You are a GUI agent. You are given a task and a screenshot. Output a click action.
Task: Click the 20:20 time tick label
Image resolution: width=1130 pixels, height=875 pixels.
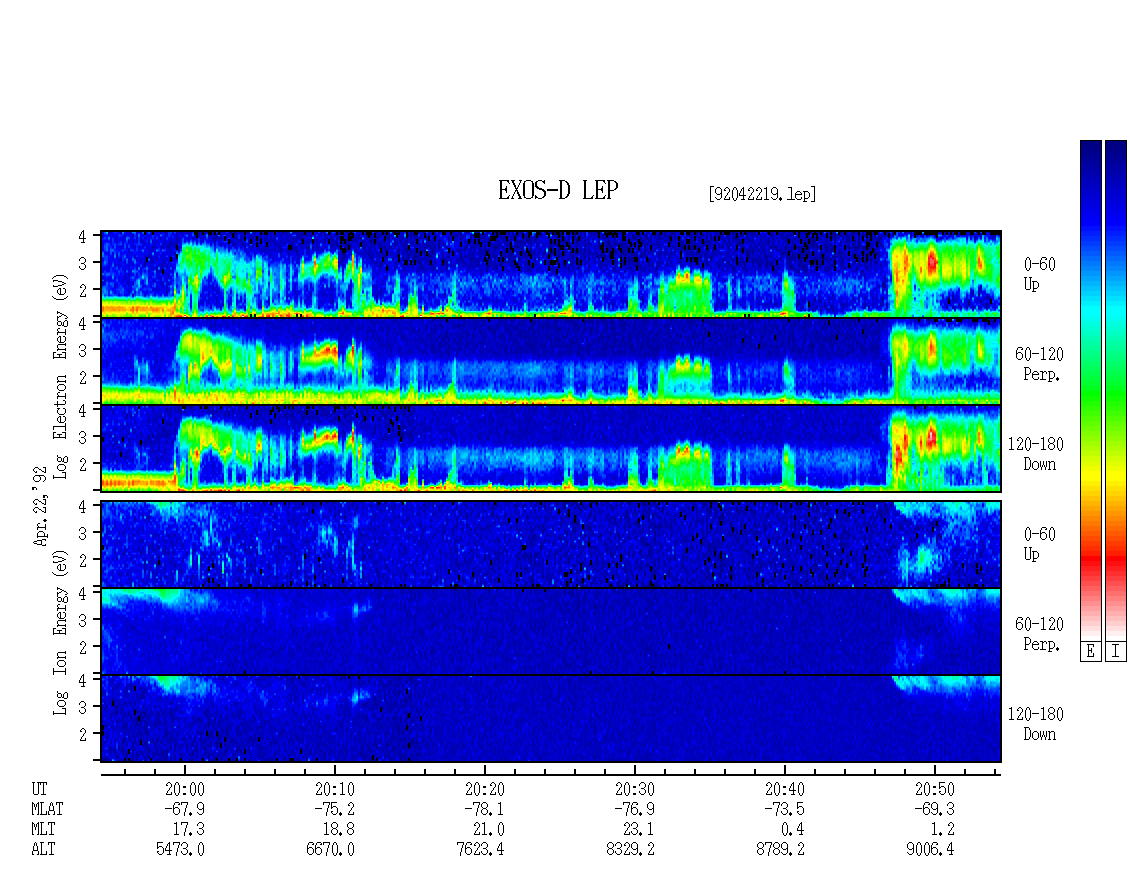click(484, 789)
